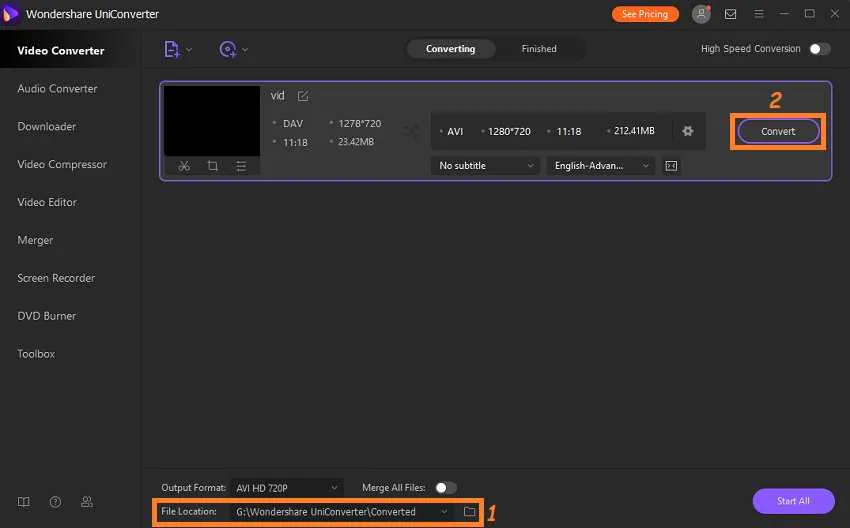Open the hamburger menu icon

tap(759, 14)
